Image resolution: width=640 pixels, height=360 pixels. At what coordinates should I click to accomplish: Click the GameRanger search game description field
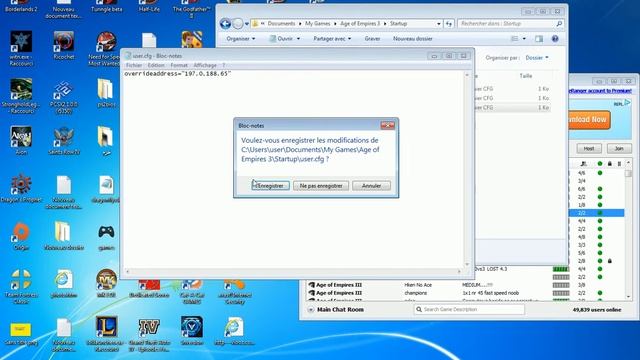tap(469, 309)
